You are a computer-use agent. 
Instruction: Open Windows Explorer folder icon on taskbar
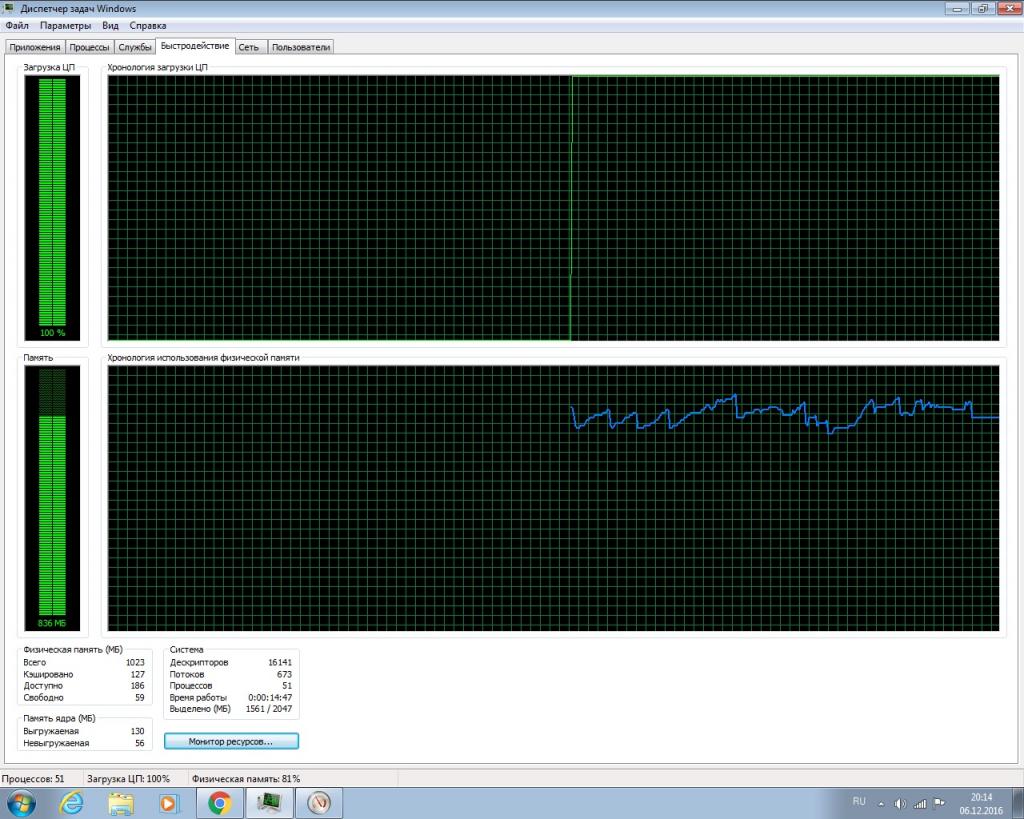click(120, 803)
